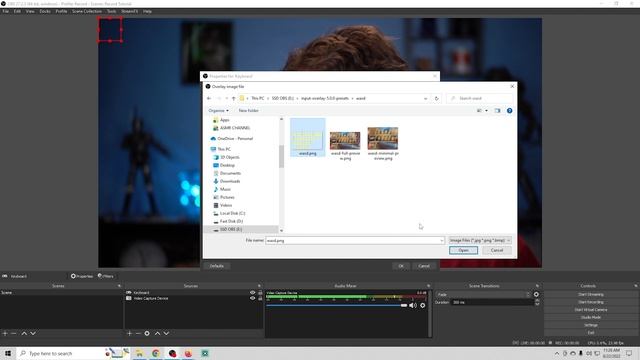Expand the address bar history dropdown

coord(425,98)
